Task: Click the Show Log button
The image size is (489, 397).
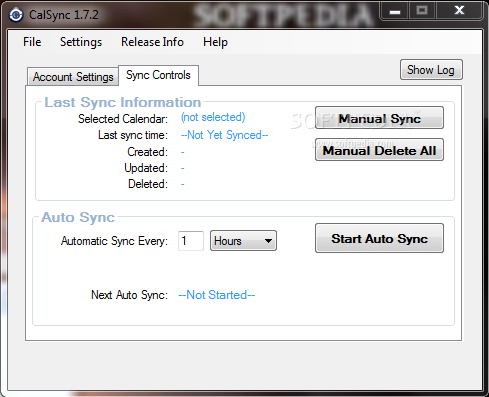Action: [431, 70]
